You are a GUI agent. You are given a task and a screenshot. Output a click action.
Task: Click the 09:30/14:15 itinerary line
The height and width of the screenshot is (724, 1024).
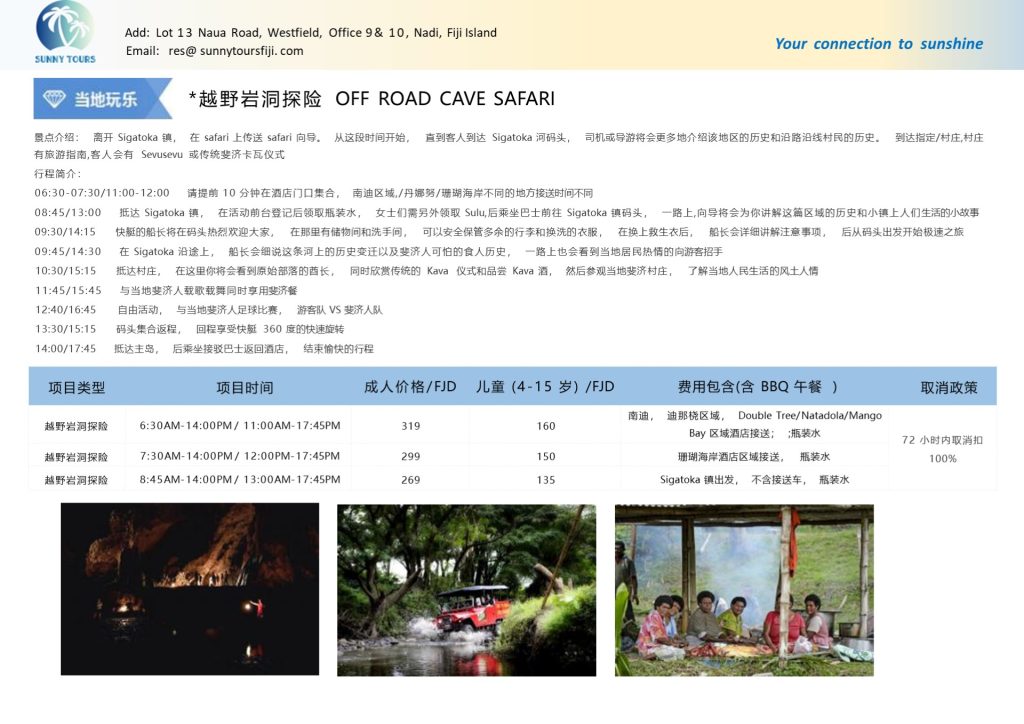(499, 232)
